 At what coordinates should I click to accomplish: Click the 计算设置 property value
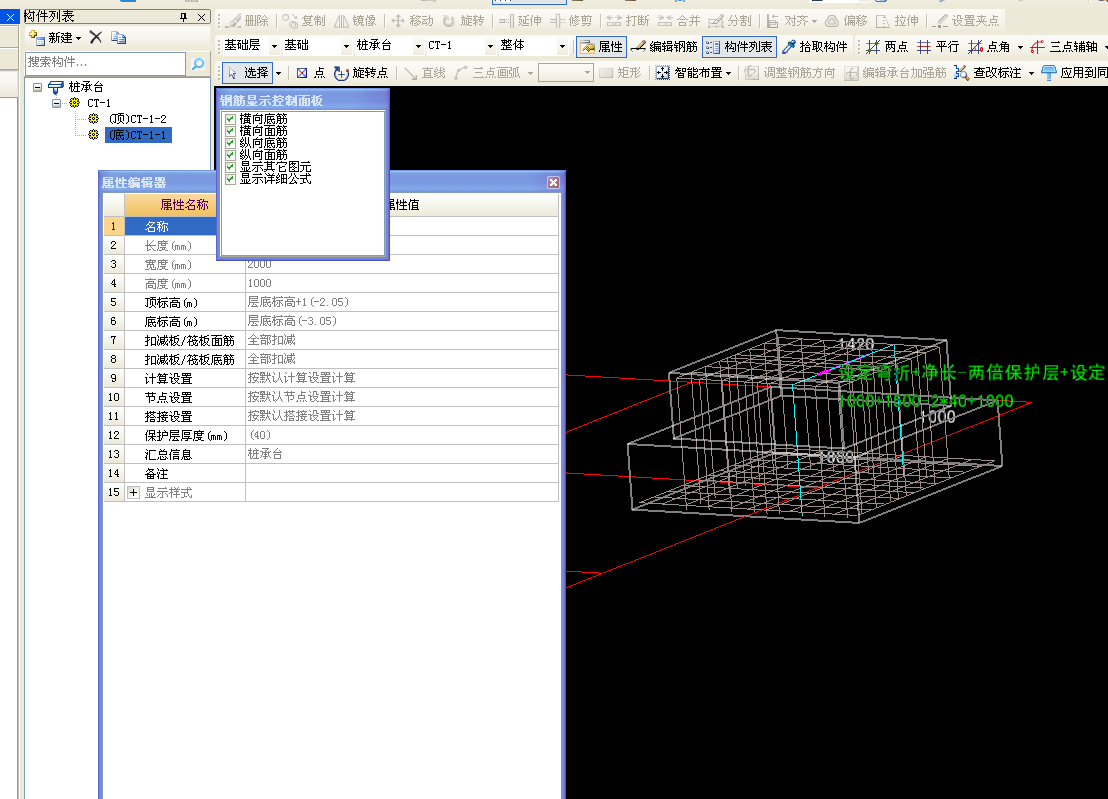401,378
